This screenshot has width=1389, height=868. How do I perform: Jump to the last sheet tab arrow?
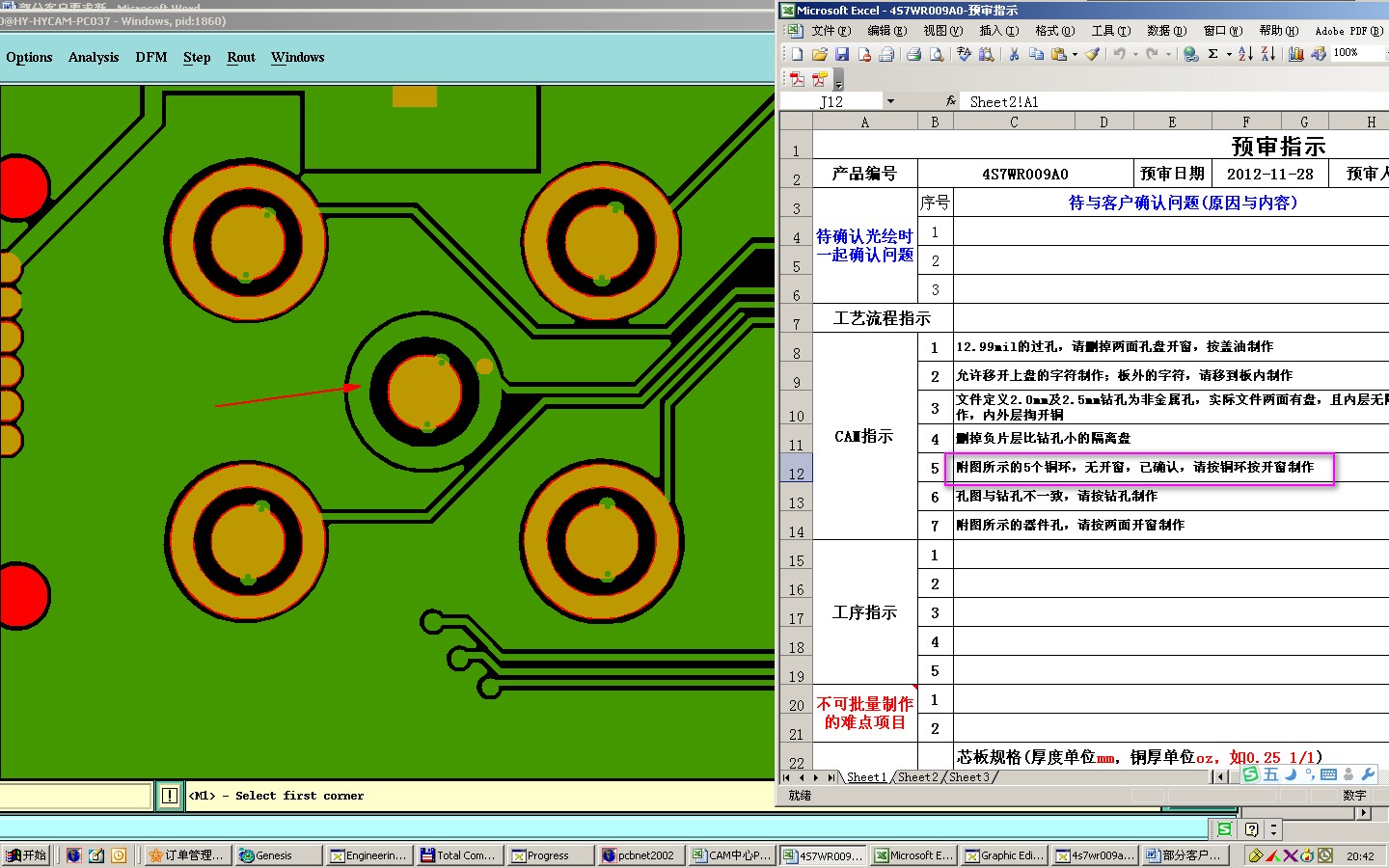click(831, 777)
